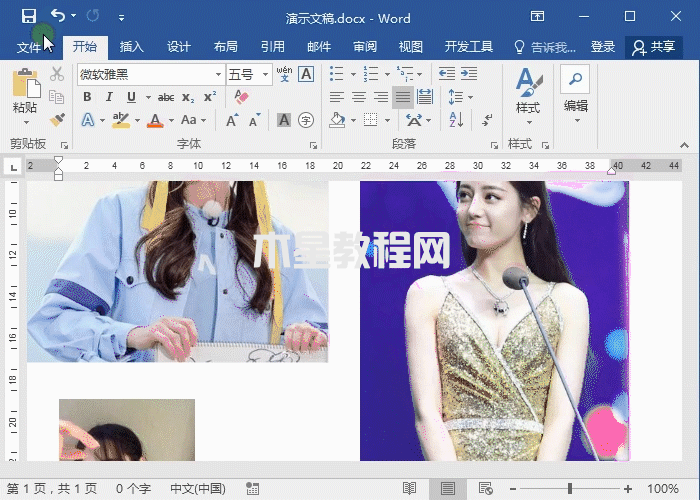Open the 开发工具 tab
This screenshot has width=700, height=500.
(469, 46)
